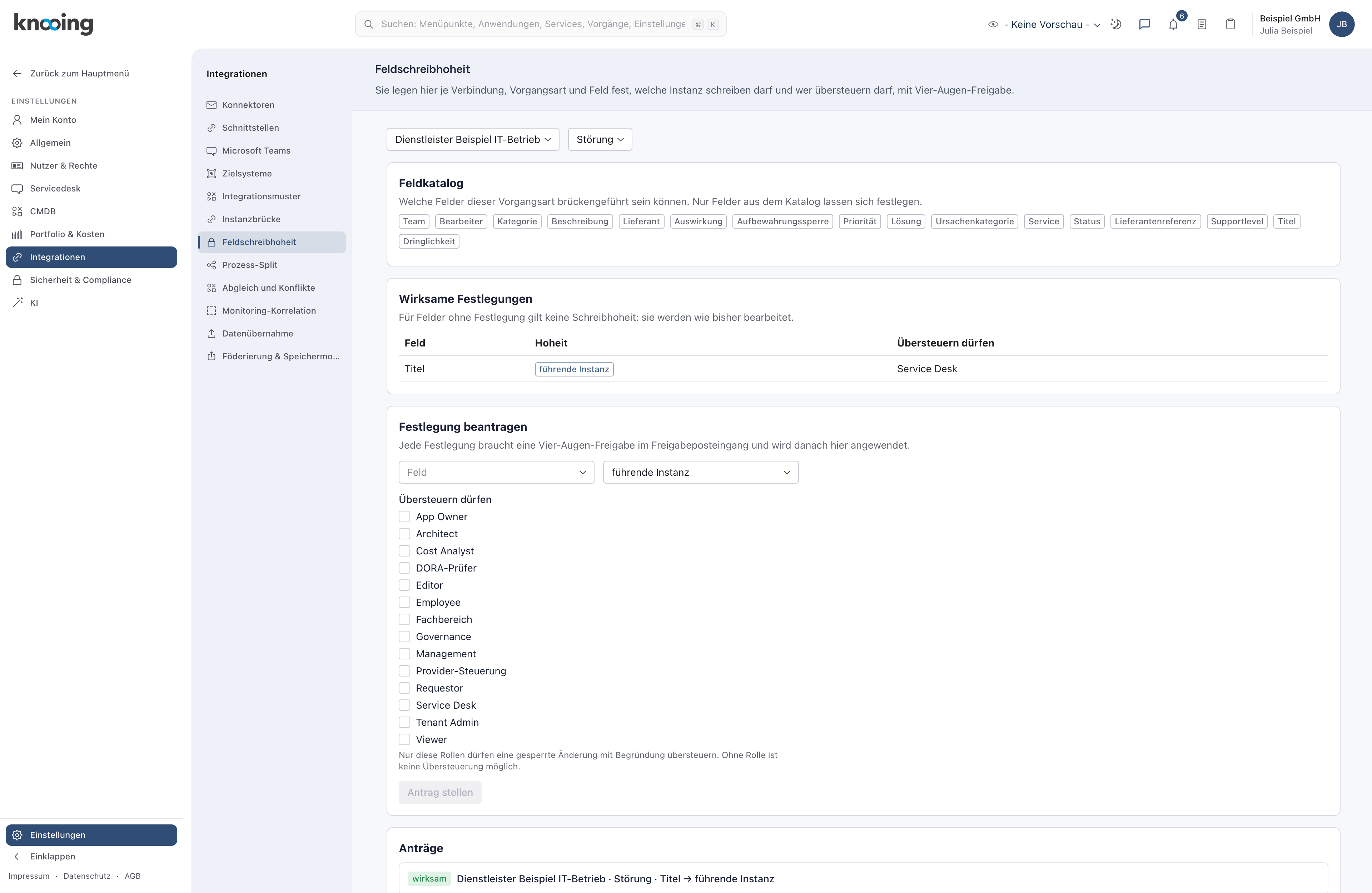Tick the DORA-Prüfer checkbox
1372x893 pixels.
[x=405, y=568]
